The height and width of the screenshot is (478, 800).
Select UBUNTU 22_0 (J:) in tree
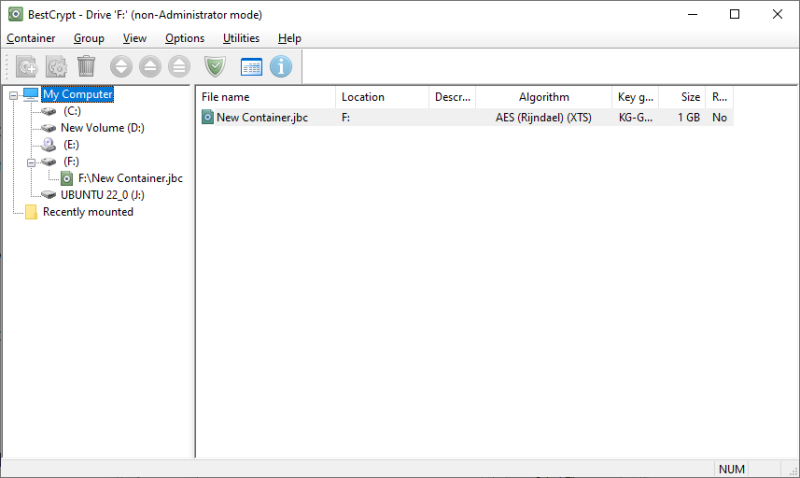point(103,195)
